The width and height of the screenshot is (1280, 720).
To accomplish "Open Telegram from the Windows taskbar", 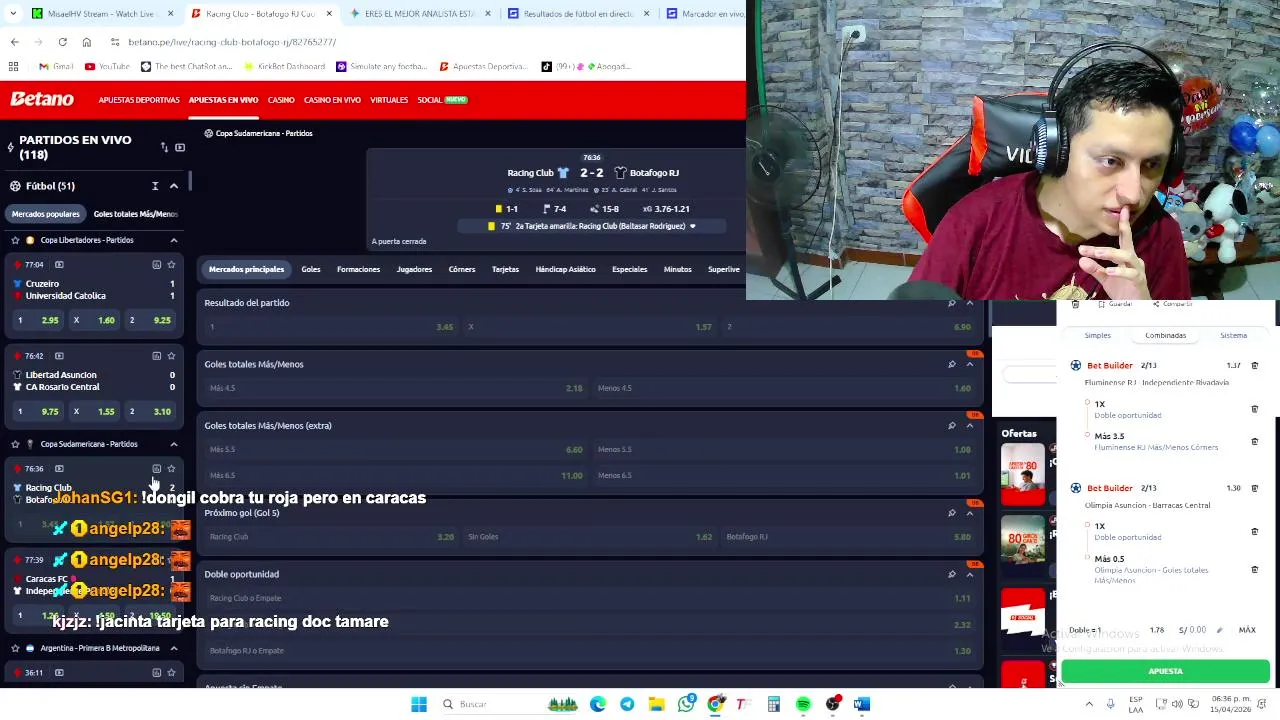I will (627, 704).
